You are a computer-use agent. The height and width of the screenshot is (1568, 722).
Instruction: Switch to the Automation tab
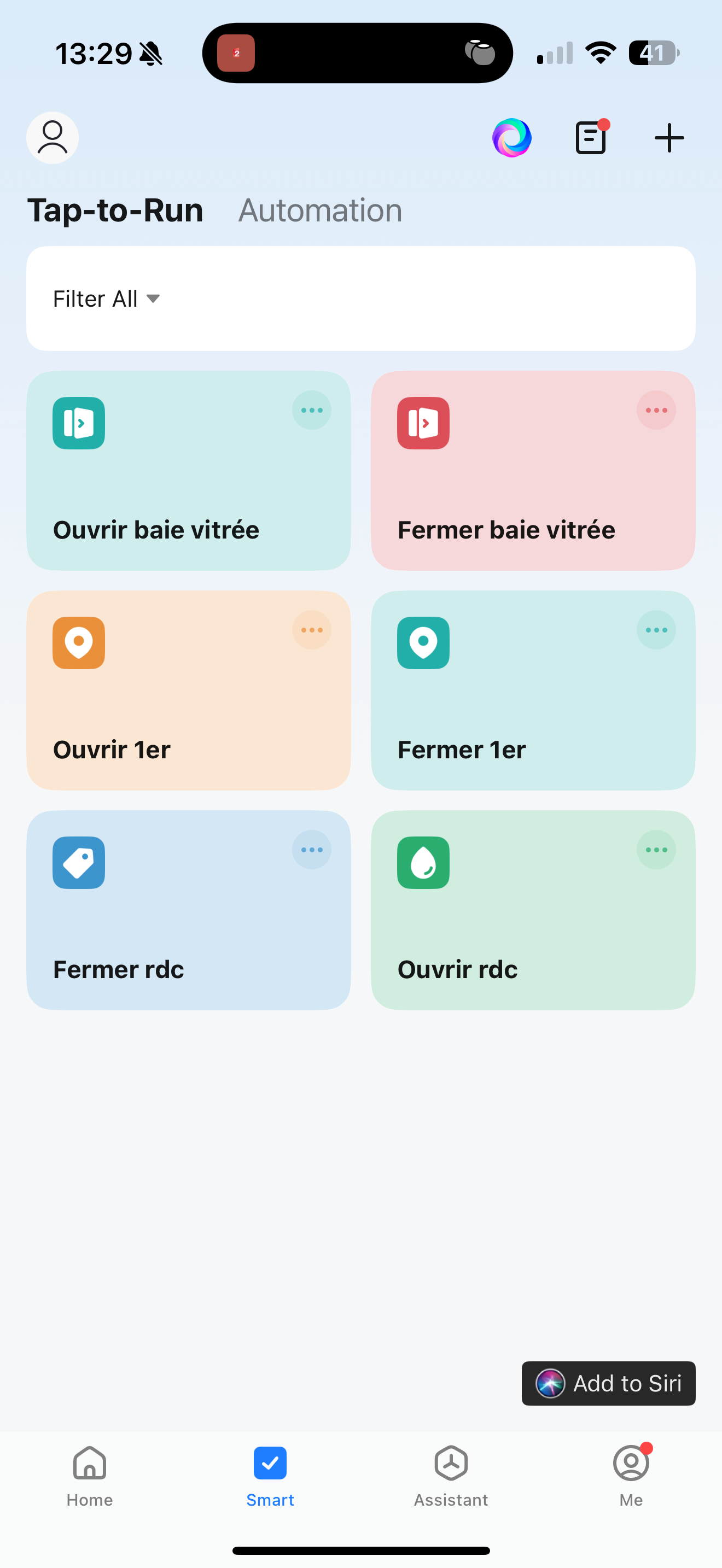click(320, 210)
